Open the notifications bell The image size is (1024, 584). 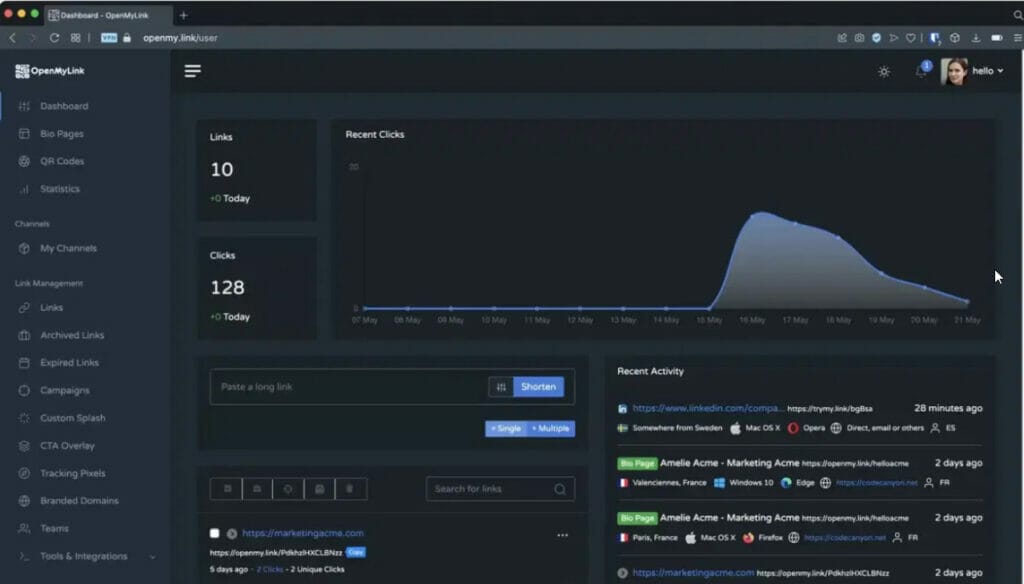pos(921,72)
